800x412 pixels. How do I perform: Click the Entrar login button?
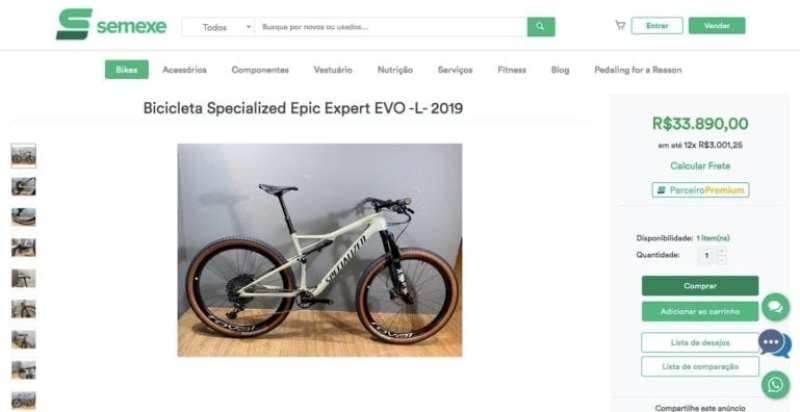pyautogui.click(x=657, y=25)
